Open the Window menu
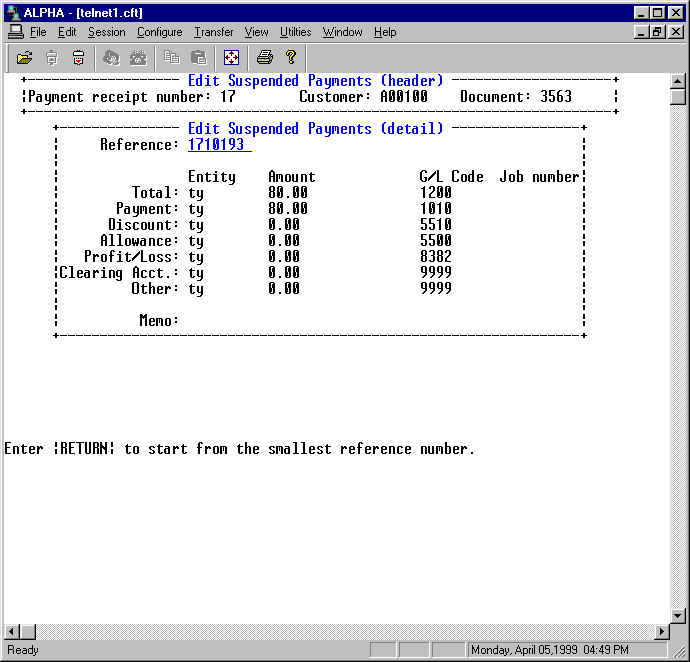Screen dimensions: 690x662 click(x=342, y=32)
